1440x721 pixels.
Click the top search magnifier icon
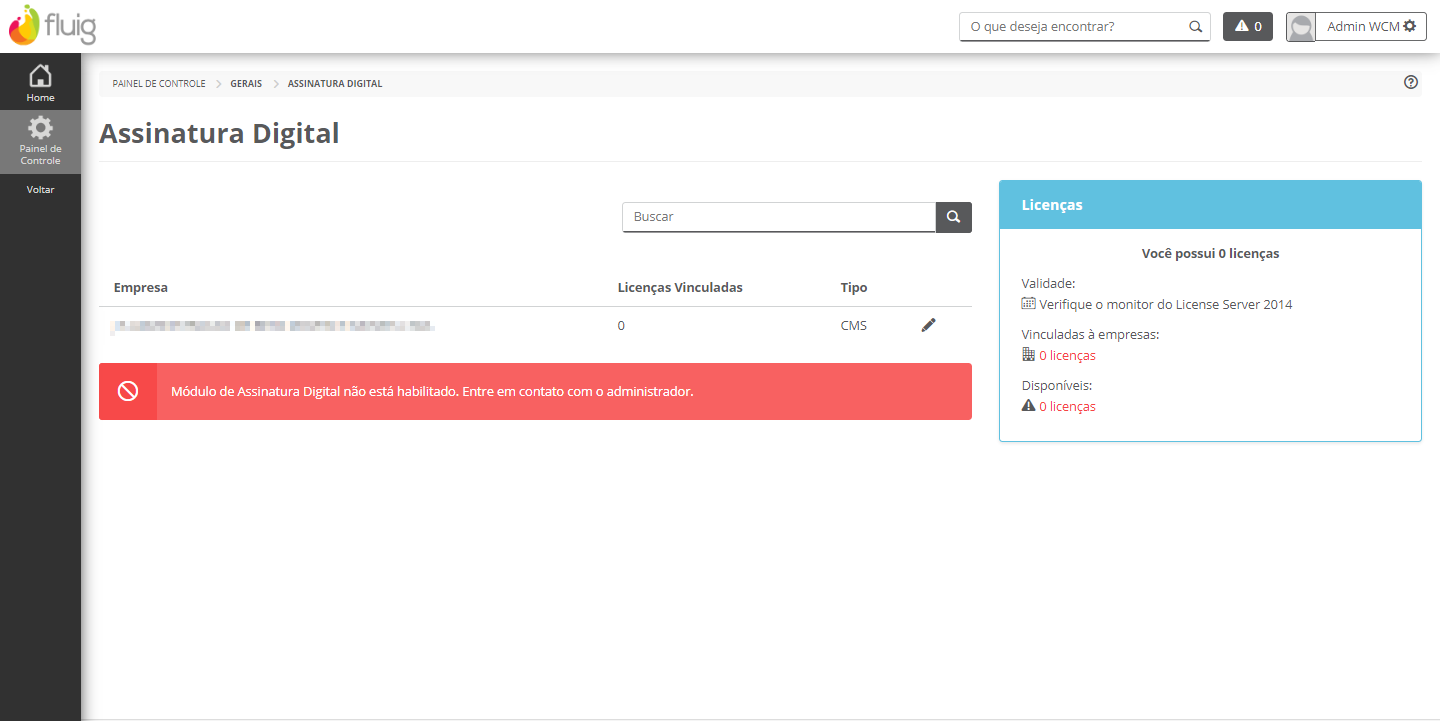1195,27
